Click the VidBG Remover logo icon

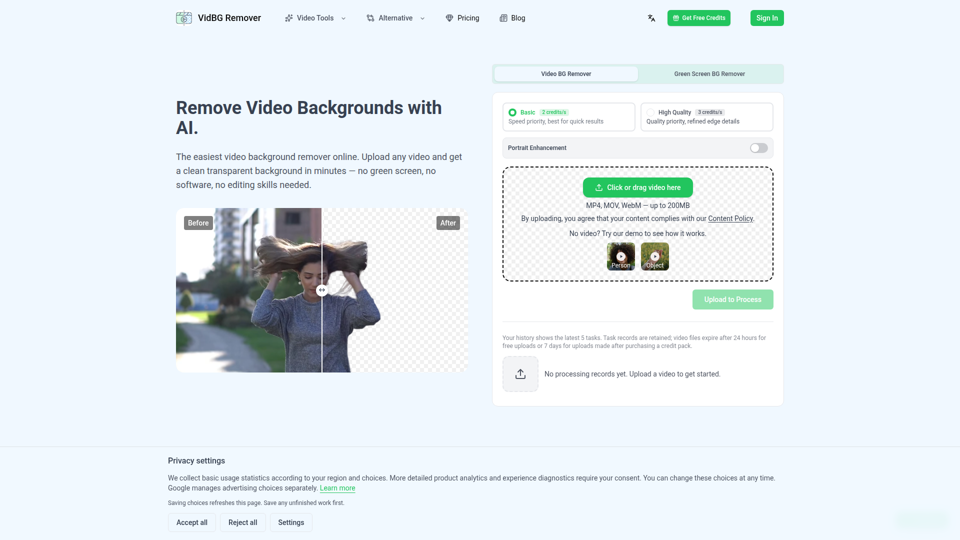pos(184,18)
